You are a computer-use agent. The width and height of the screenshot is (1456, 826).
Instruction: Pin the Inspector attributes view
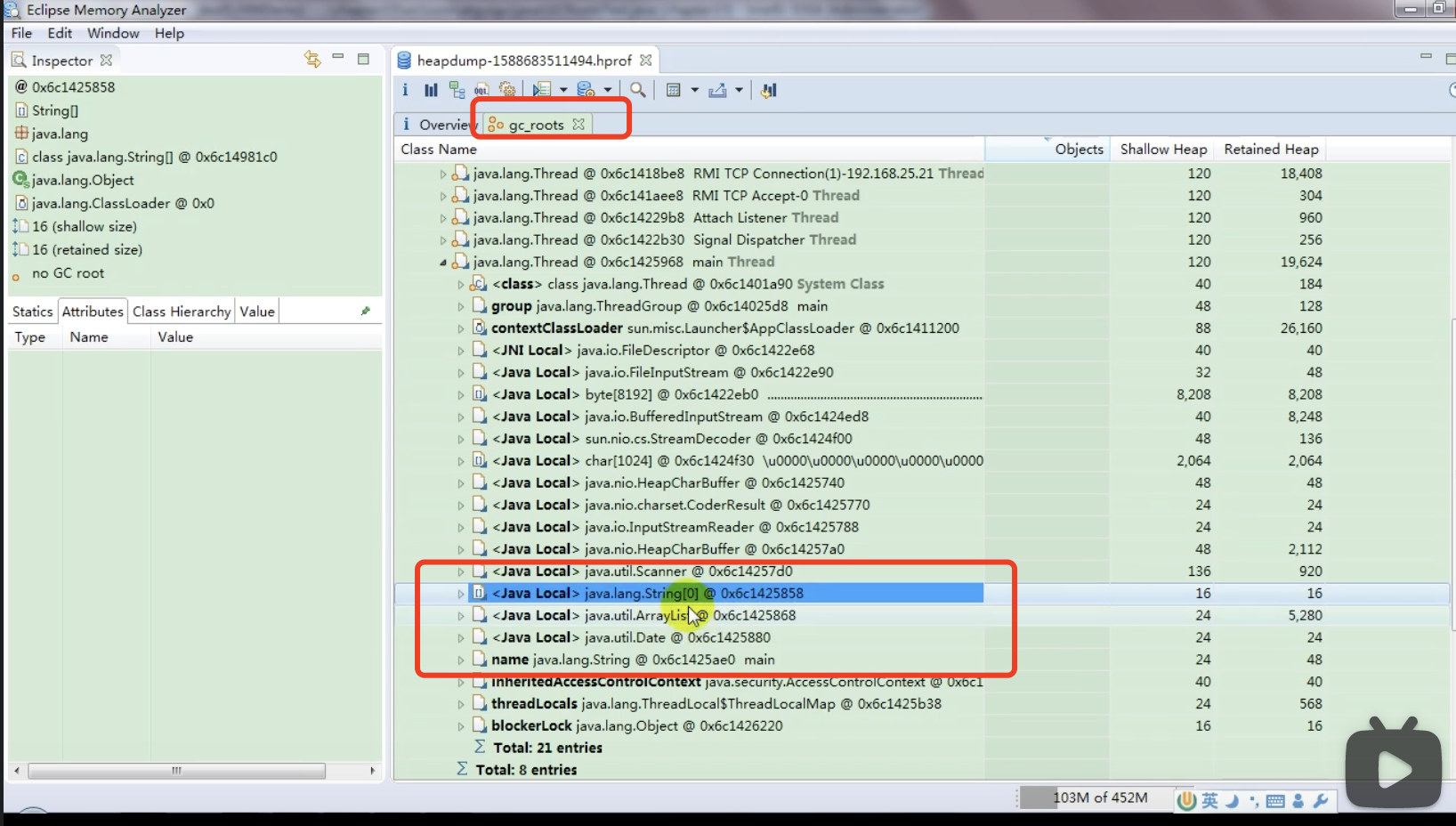(365, 311)
